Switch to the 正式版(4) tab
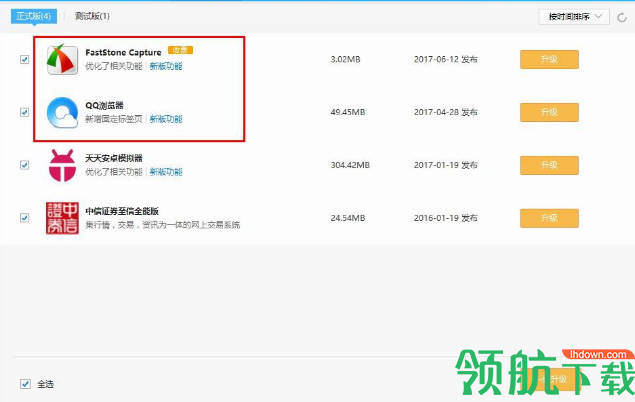The width and height of the screenshot is (635, 402). 34,16
